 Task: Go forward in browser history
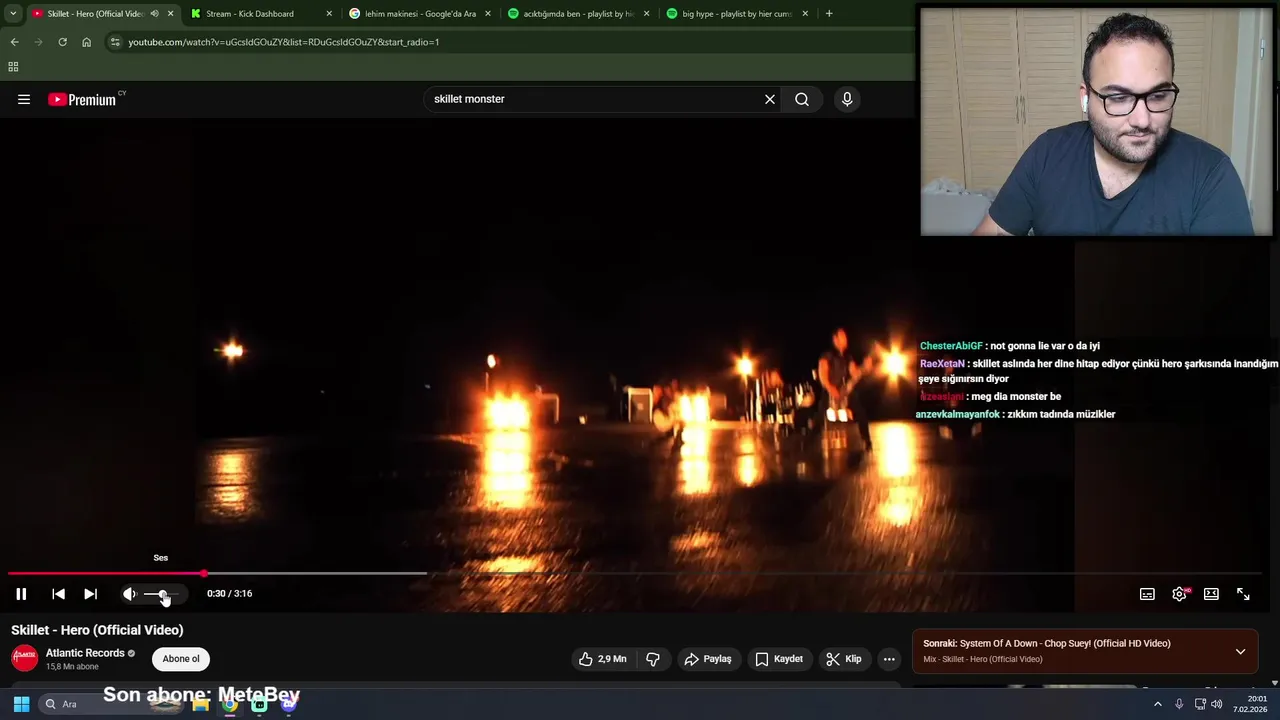coord(38,42)
